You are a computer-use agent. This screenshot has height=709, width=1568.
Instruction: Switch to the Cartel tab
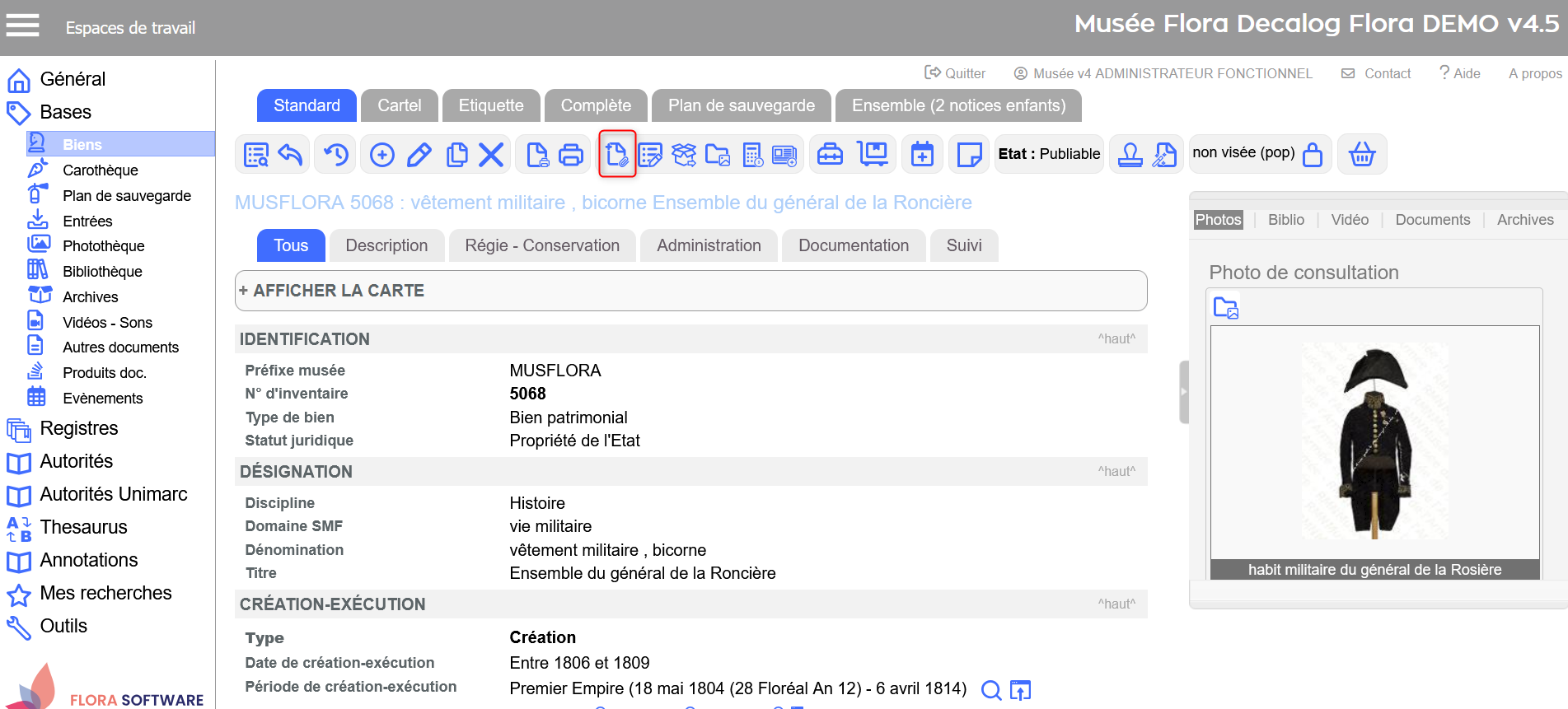pos(399,105)
